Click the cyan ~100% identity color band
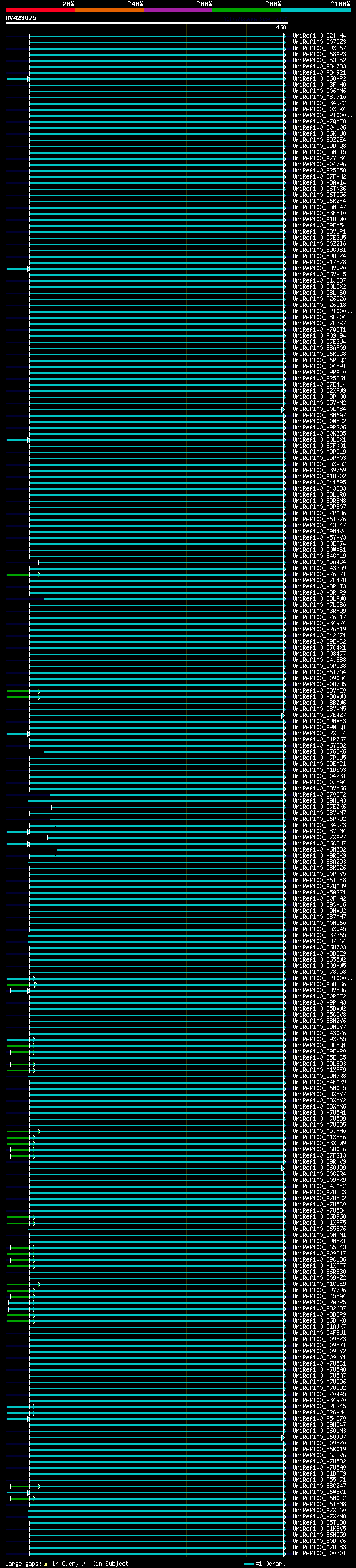Image resolution: width=356 pixels, height=1568 pixels. (x=316, y=10)
